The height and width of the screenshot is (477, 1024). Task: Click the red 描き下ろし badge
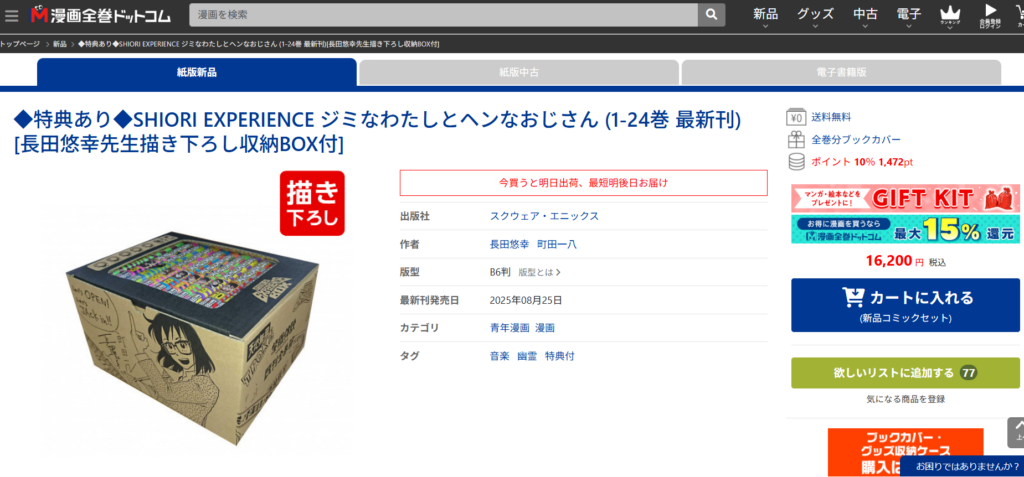(x=312, y=203)
